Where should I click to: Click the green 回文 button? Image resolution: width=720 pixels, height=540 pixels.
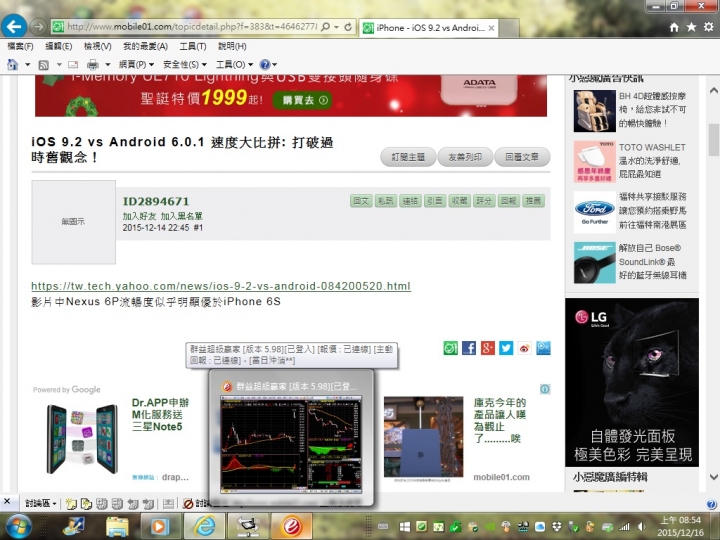(361, 201)
